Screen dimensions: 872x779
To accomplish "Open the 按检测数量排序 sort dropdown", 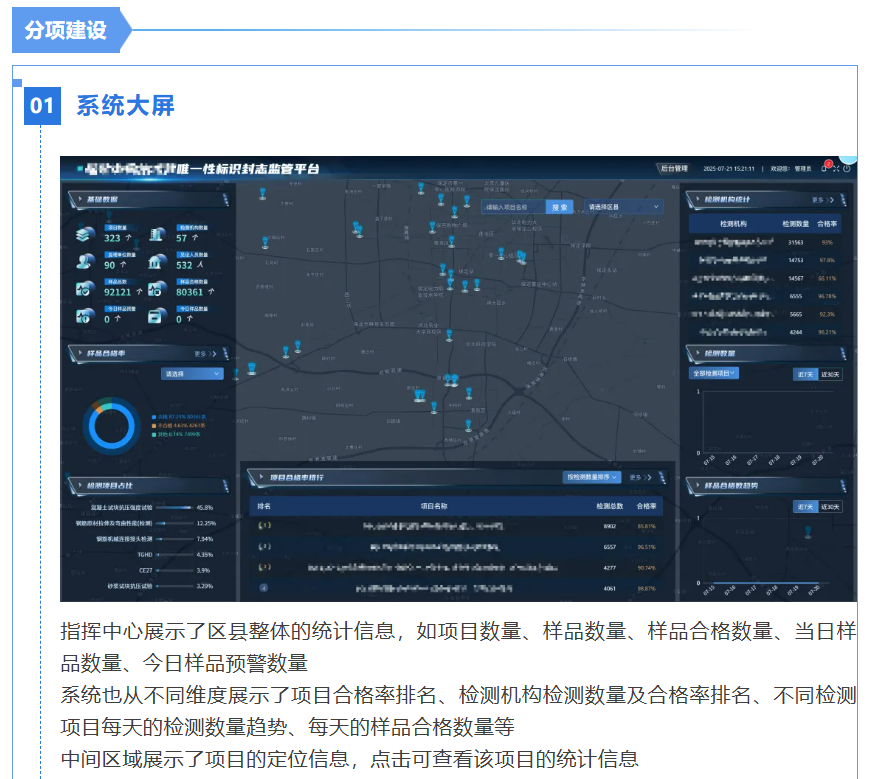I will (x=592, y=478).
